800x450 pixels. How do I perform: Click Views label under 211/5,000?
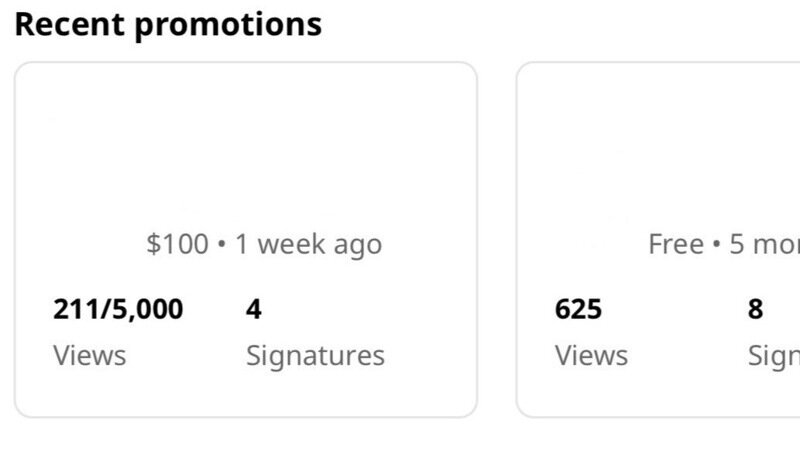pos(89,355)
